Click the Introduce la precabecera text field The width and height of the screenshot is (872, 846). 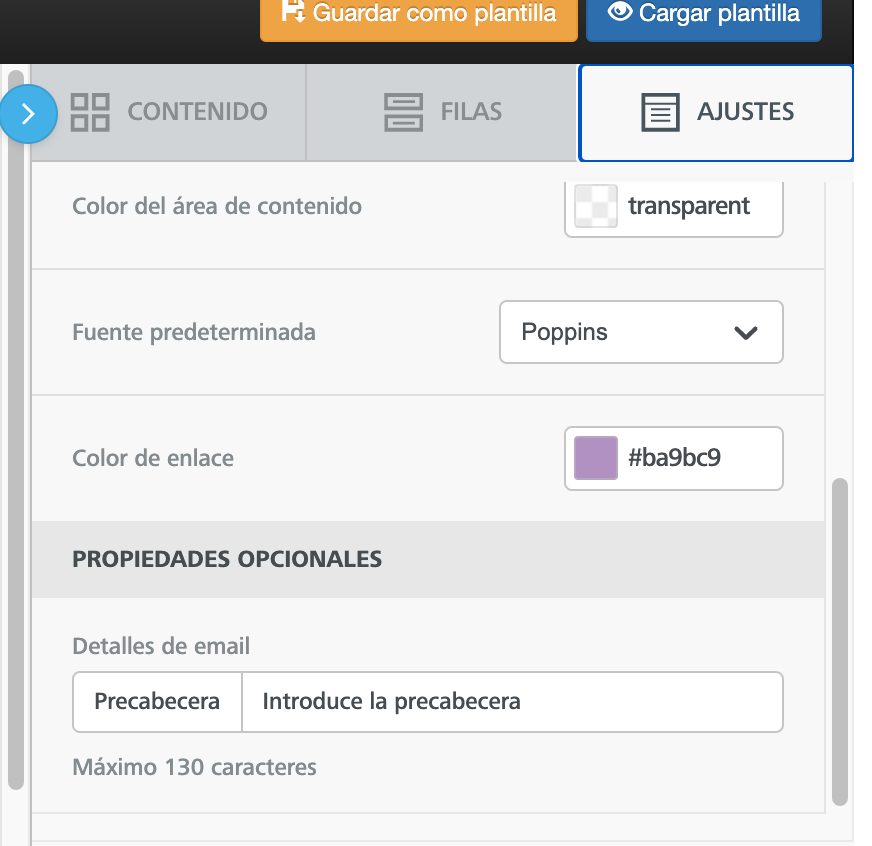tap(511, 702)
